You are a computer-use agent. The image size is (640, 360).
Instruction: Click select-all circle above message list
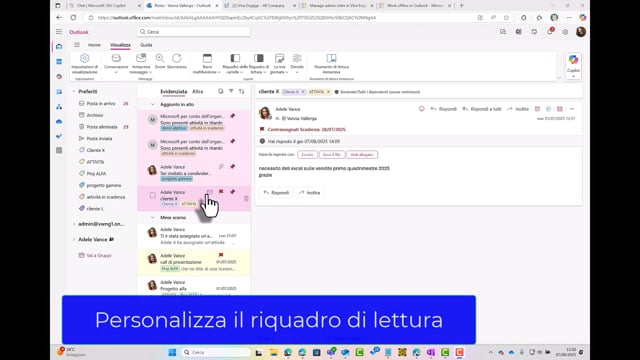(x=220, y=91)
